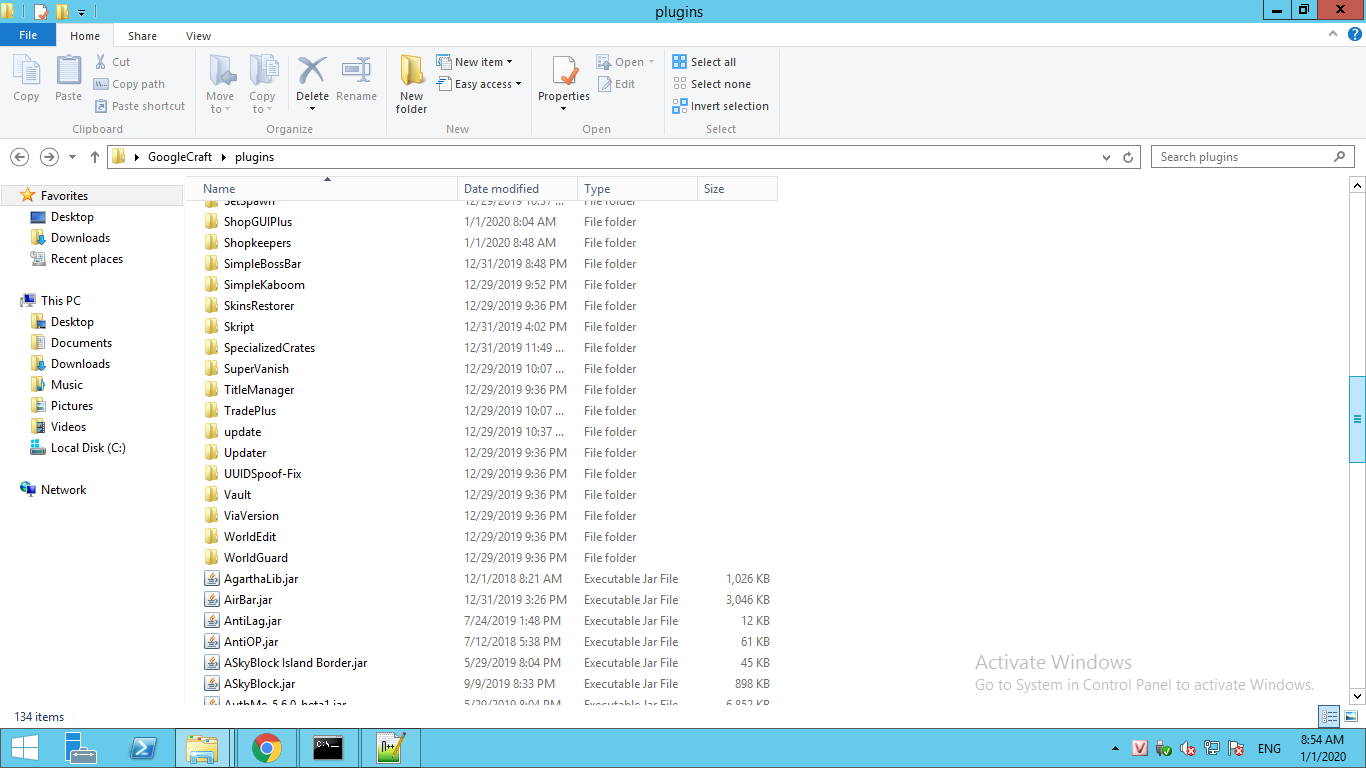Image resolution: width=1366 pixels, height=768 pixels.
Task: Sort by the Size column header
Action: 737,188
